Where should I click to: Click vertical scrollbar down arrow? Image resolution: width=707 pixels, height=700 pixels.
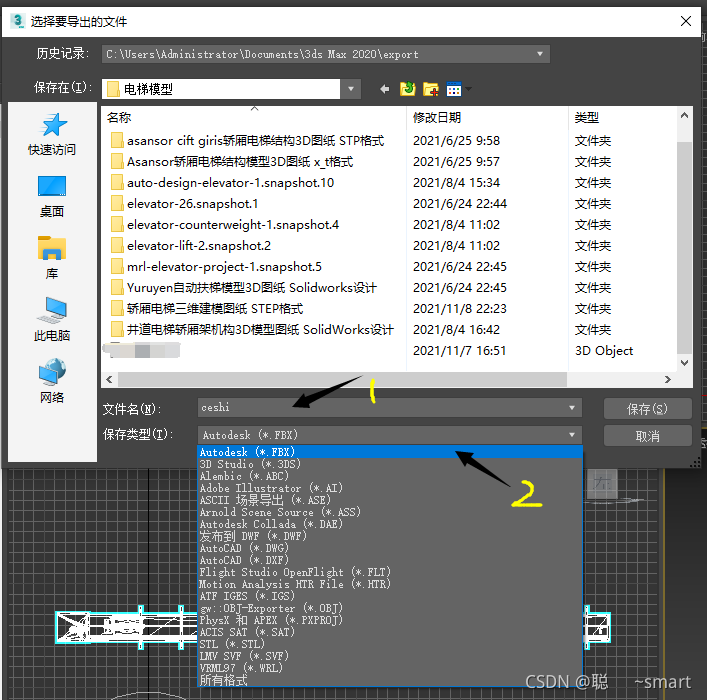[x=684, y=363]
